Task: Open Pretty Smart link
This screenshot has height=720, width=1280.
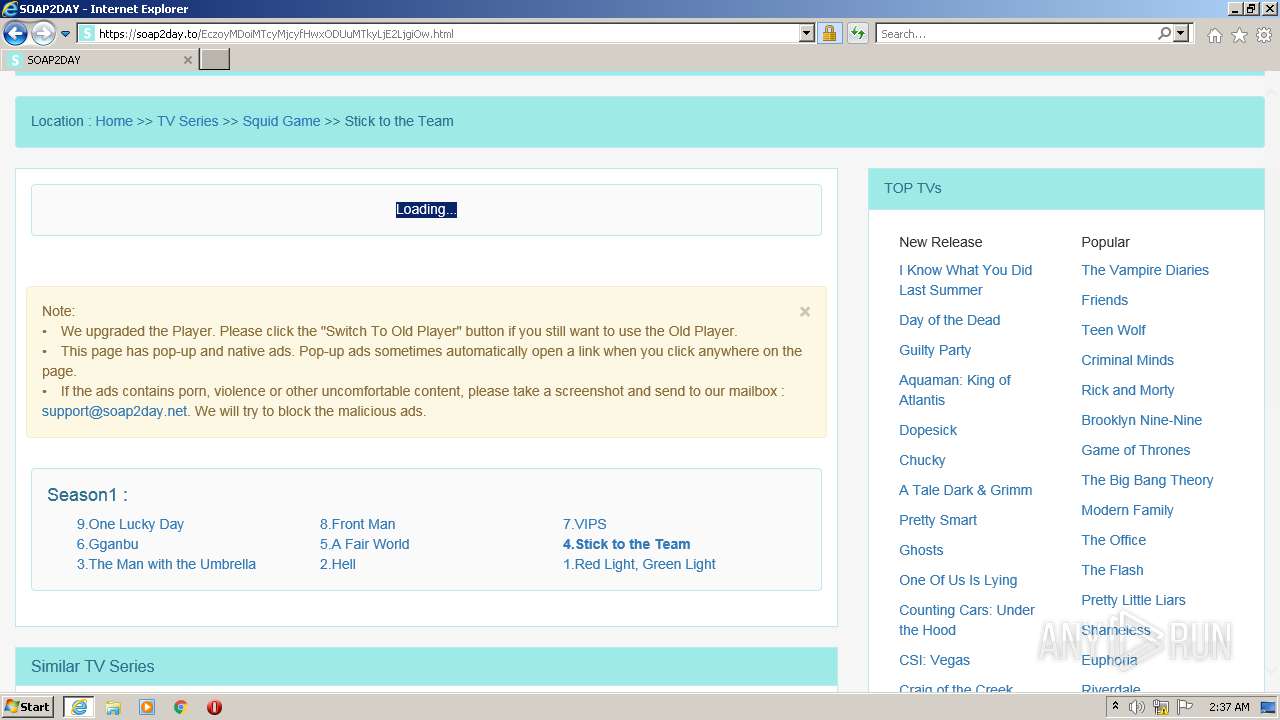Action: point(938,520)
